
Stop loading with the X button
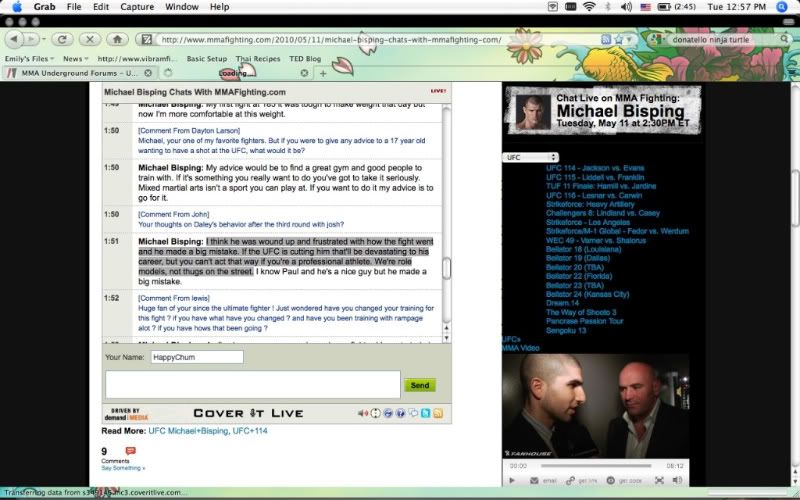pos(90,39)
